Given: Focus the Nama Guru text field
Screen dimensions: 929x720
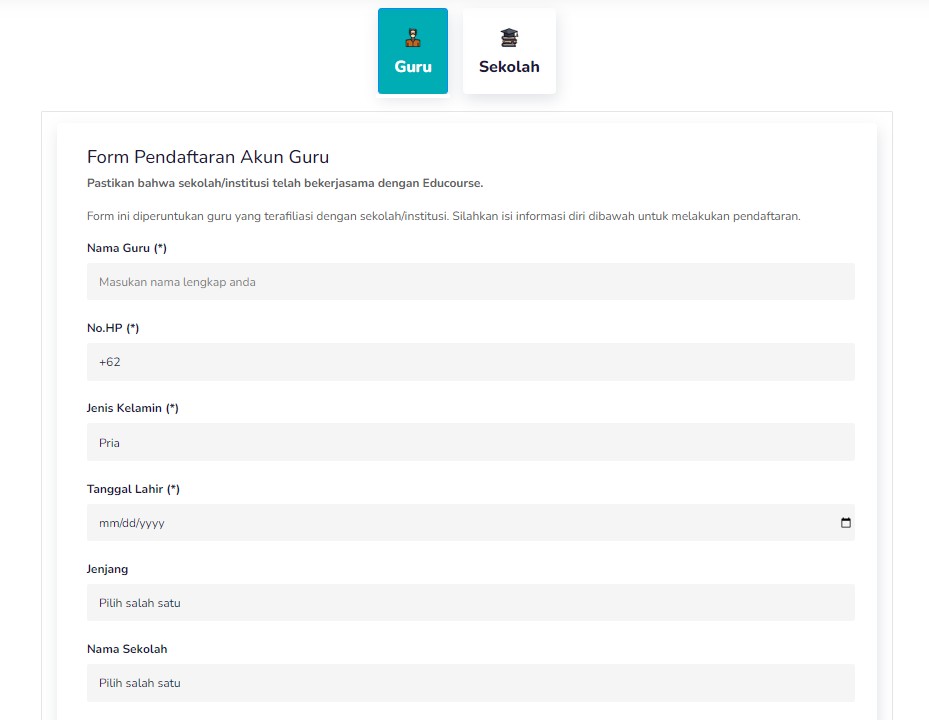Looking at the screenshot, I should (470, 281).
